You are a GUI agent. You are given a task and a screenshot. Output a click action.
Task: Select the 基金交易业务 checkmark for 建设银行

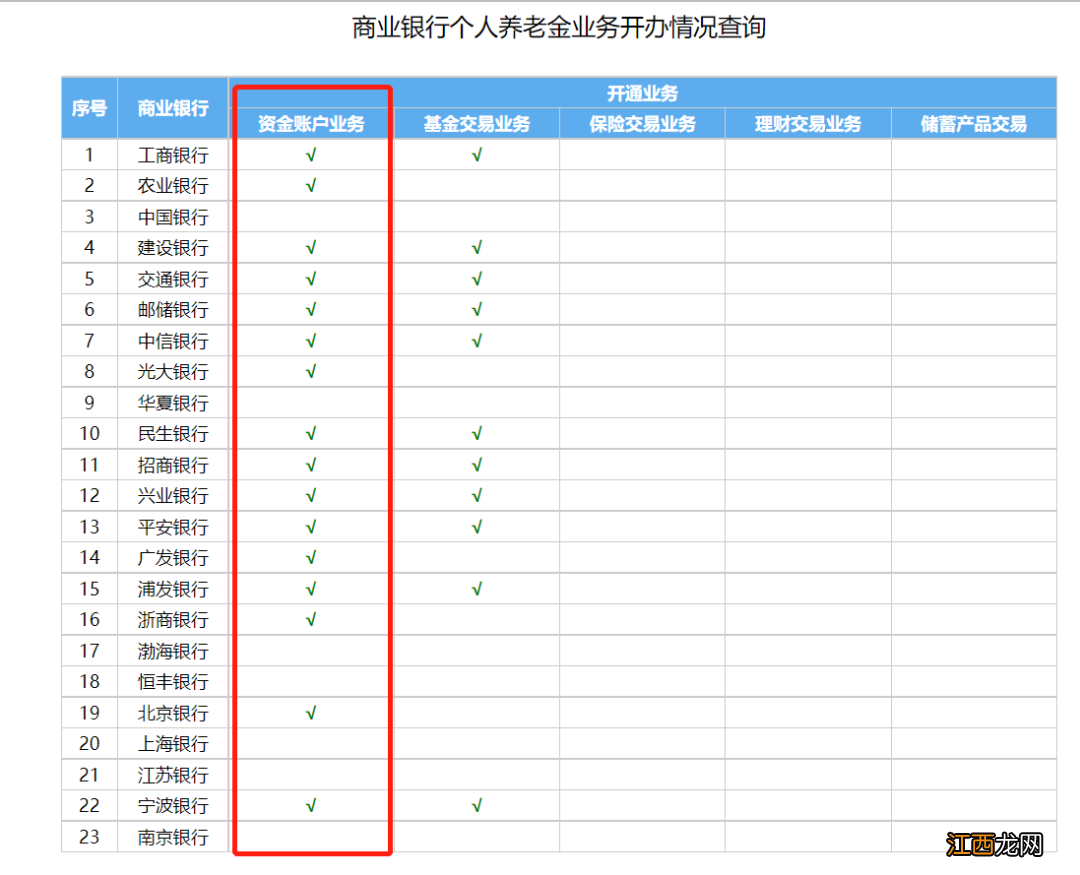477,247
